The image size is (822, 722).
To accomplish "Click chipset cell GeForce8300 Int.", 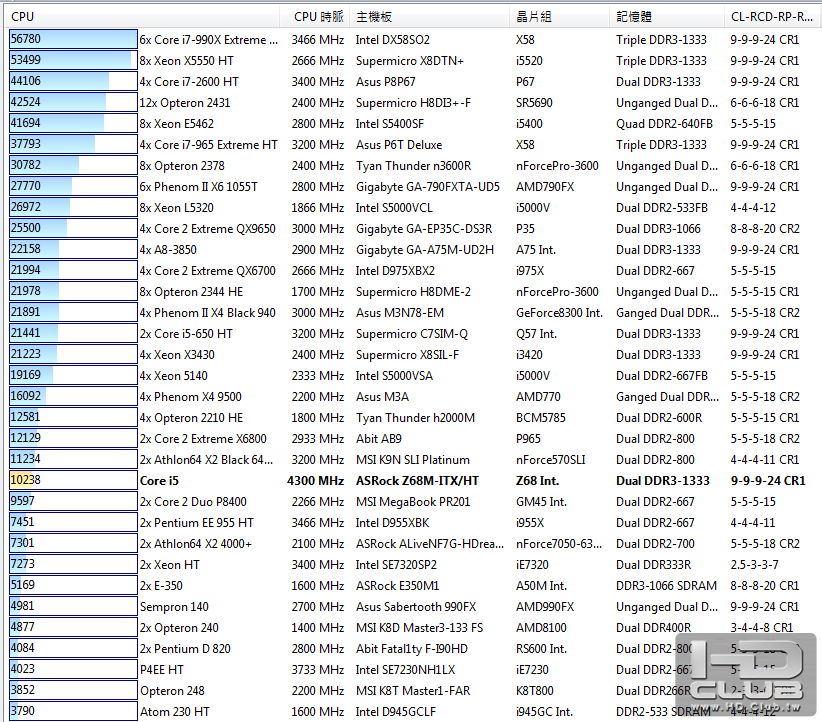I will (559, 313).
